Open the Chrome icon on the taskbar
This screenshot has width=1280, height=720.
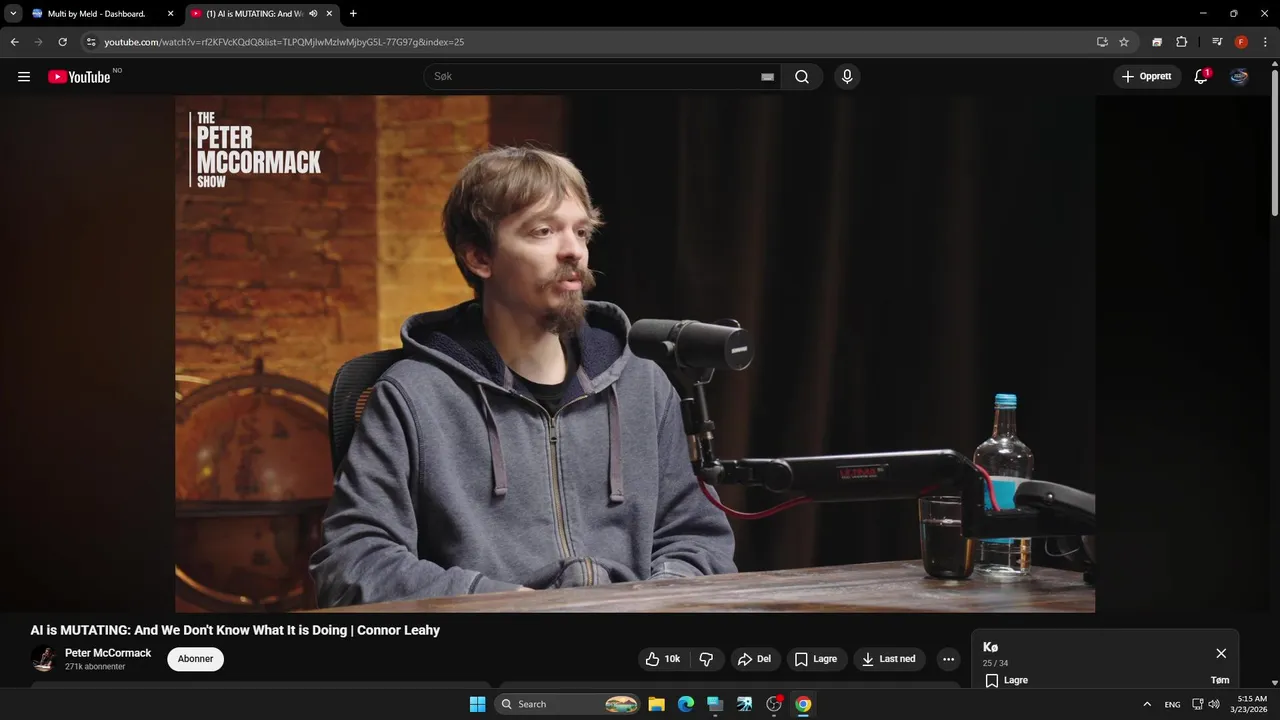click(x=803, y=704)
